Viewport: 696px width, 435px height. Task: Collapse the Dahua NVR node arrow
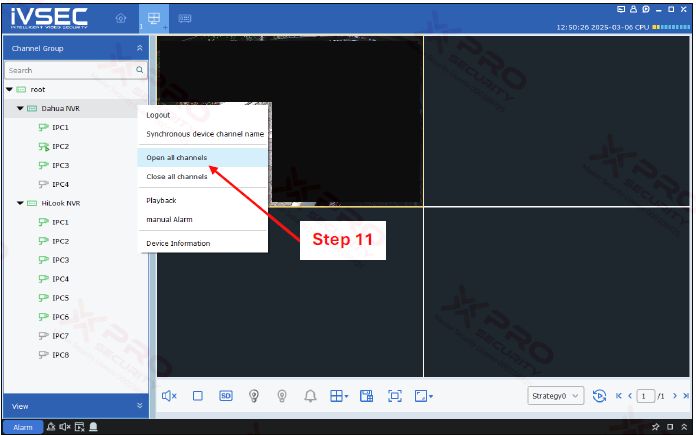tap(20, 108)
